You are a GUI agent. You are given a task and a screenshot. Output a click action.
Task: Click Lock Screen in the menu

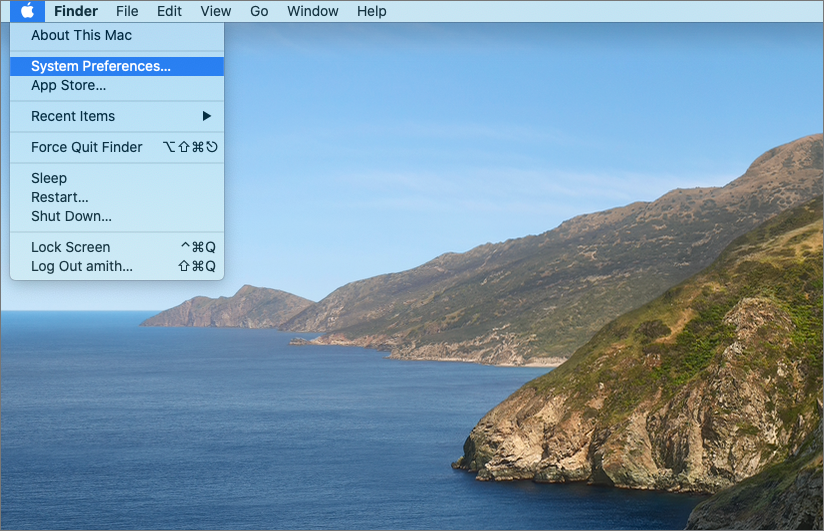pos(70,247)
